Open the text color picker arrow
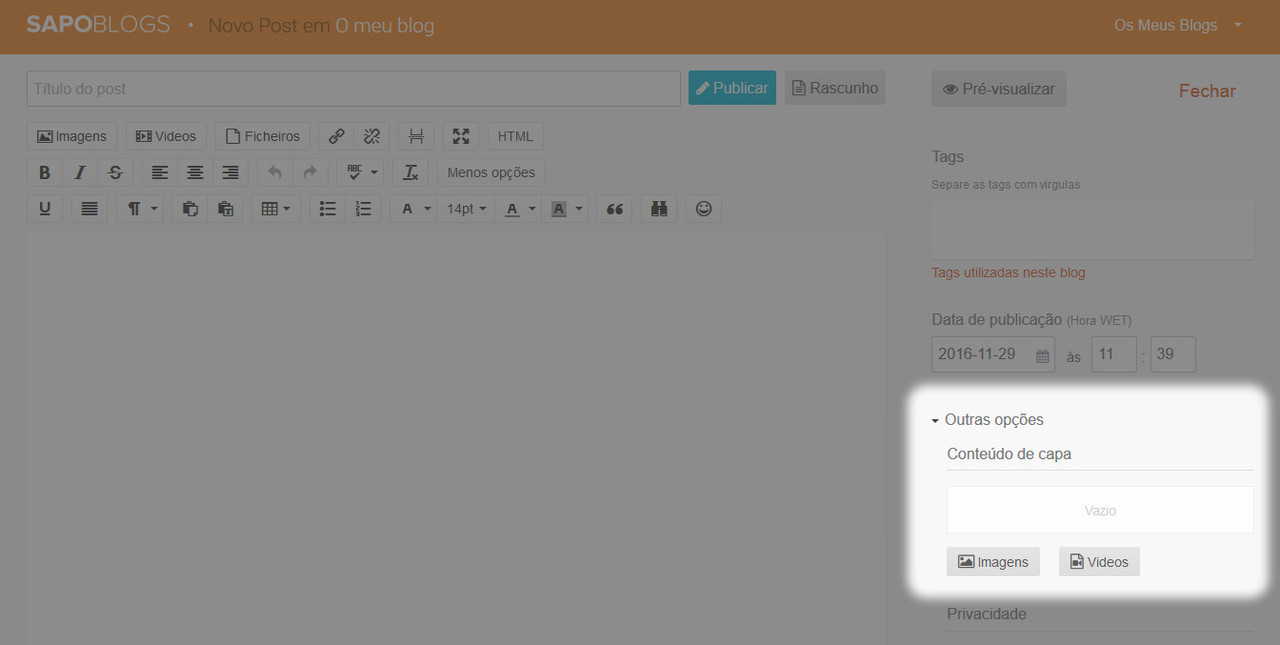 click(x=532, y=209)
